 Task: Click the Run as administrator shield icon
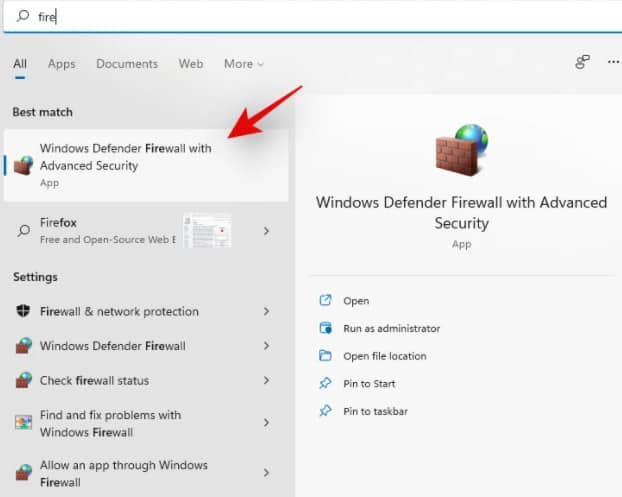(325, 328)
